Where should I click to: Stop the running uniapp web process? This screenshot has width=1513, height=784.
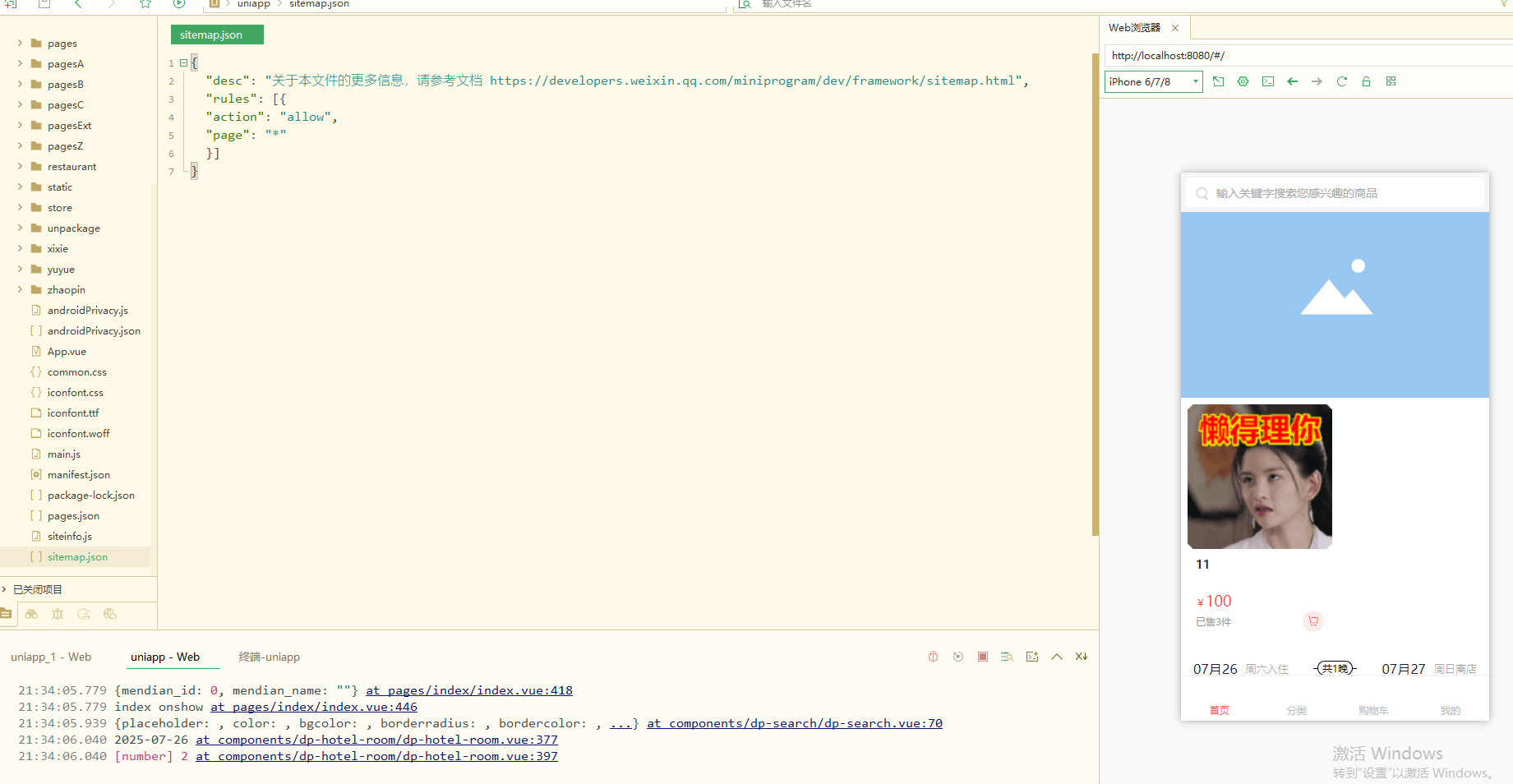click(x=982, y=657)
